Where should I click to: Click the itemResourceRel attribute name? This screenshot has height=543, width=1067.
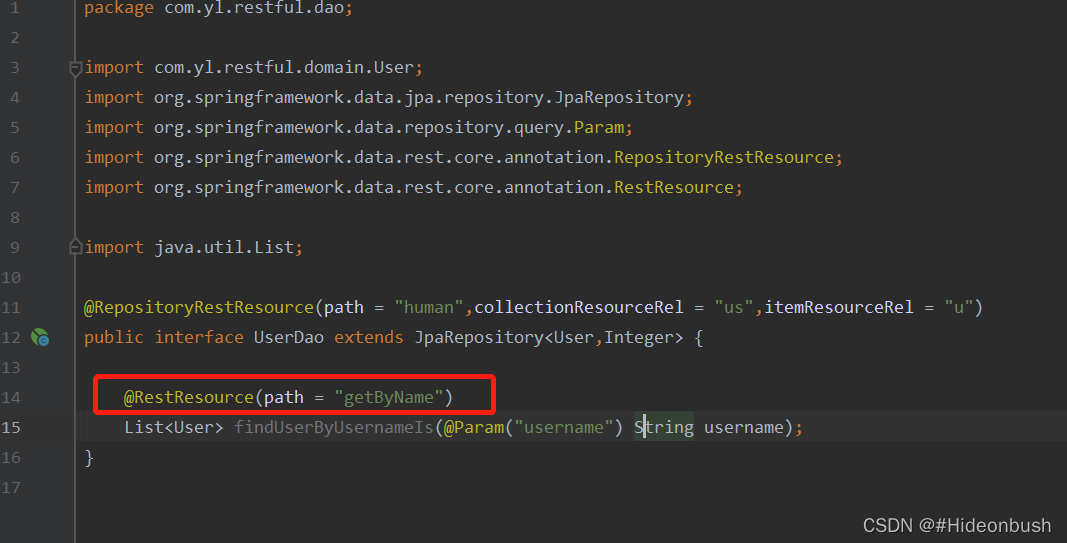(838, 308)
